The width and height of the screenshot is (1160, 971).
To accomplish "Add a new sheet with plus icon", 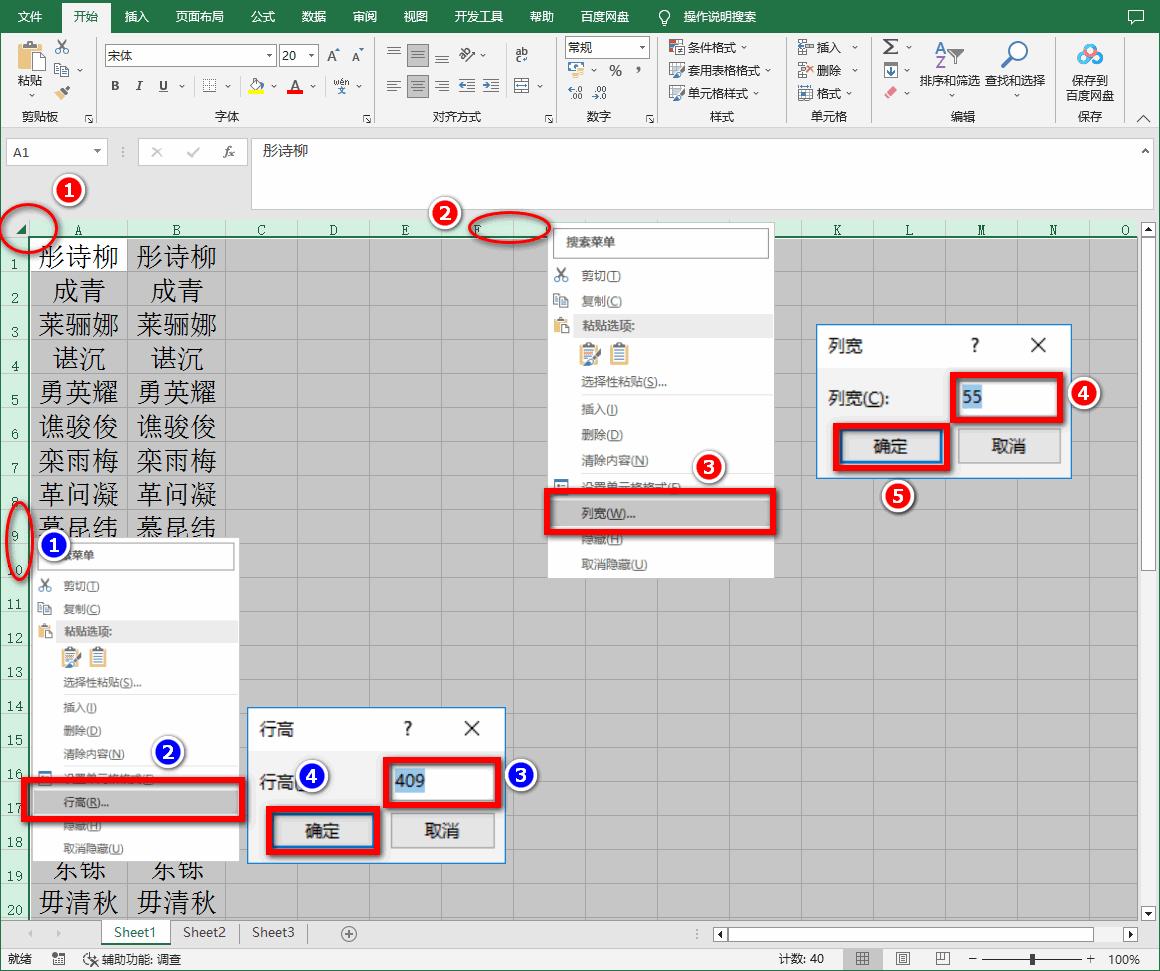I will pos(348,933).
